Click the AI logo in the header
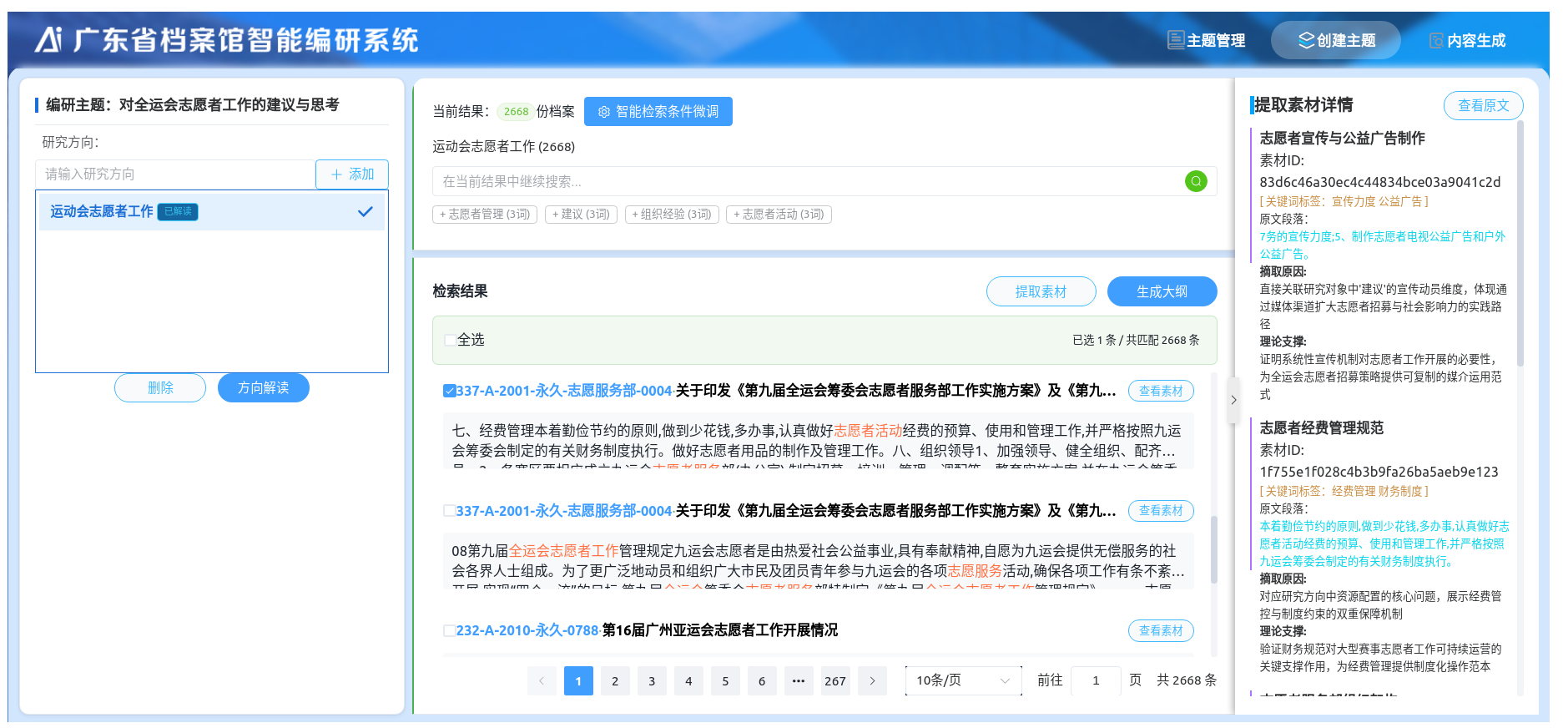Viewport: 1568px width, 728px height. [x=48, y=39]
